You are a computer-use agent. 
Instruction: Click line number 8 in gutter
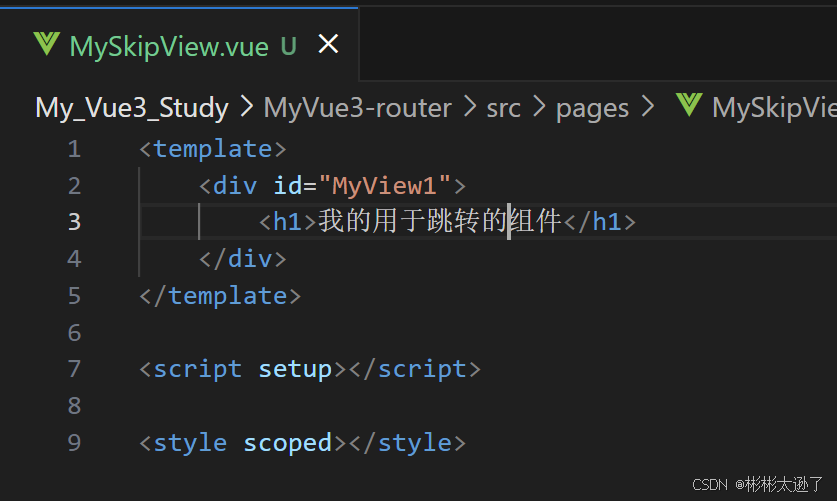(74, 405)
